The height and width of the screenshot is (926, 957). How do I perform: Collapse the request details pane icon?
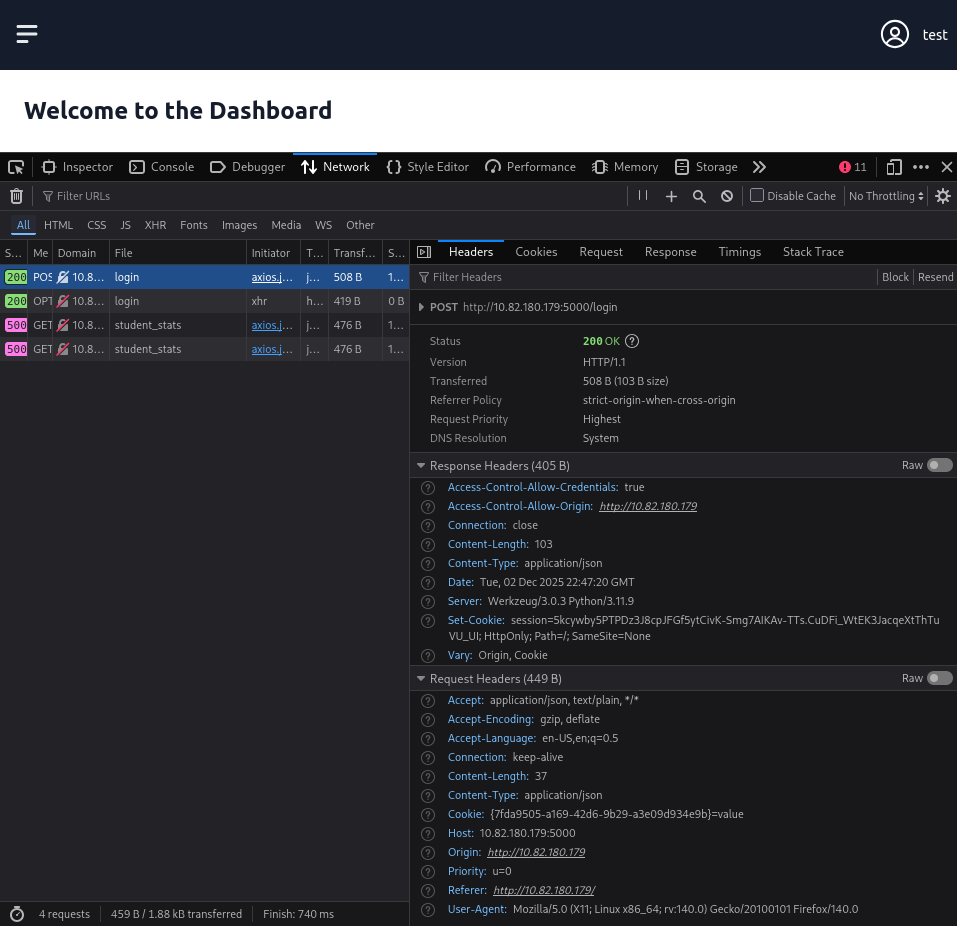pyautogui.click(x=424, y=252)
